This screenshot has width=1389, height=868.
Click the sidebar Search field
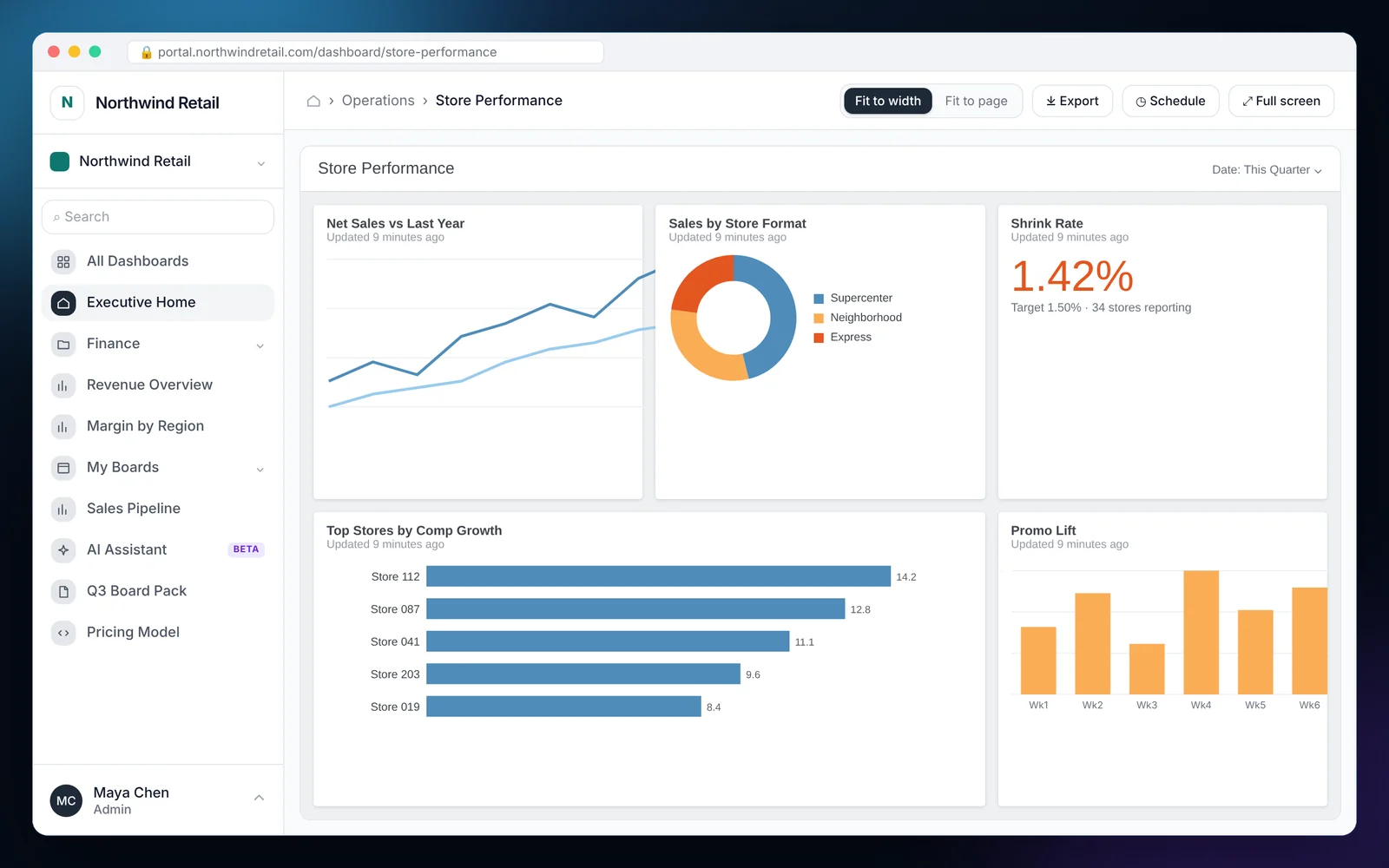[158, 217]
